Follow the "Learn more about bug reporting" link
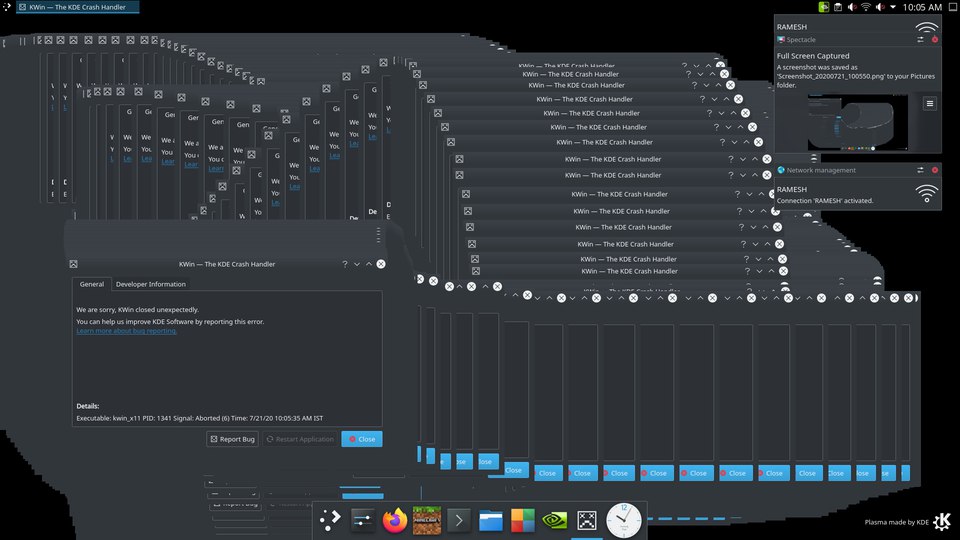The image size is (960, 540). click(x=127, y=331)
